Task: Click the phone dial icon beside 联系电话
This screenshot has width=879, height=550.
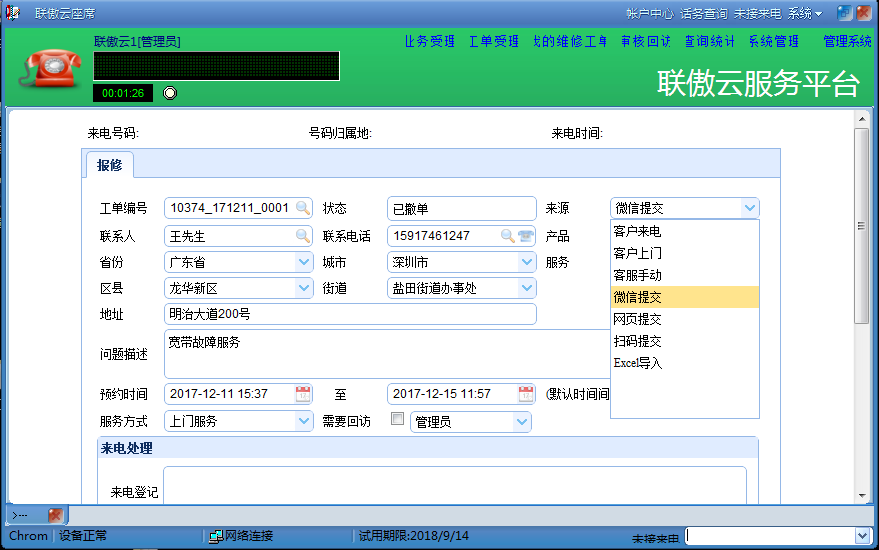Action: (526, 236)
